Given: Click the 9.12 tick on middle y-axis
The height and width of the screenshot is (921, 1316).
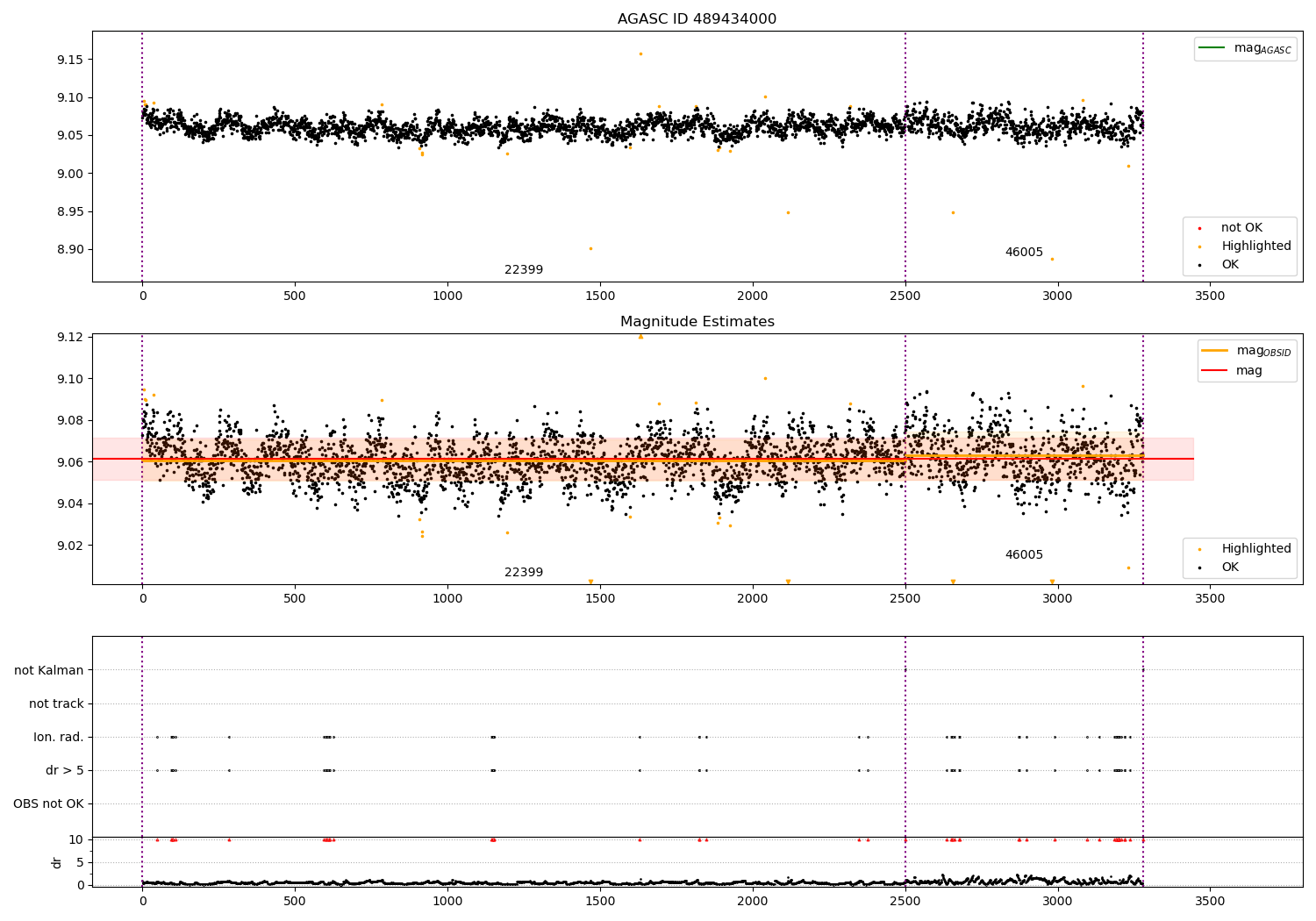Looking at the screenshot, I should tap(70, 338).
